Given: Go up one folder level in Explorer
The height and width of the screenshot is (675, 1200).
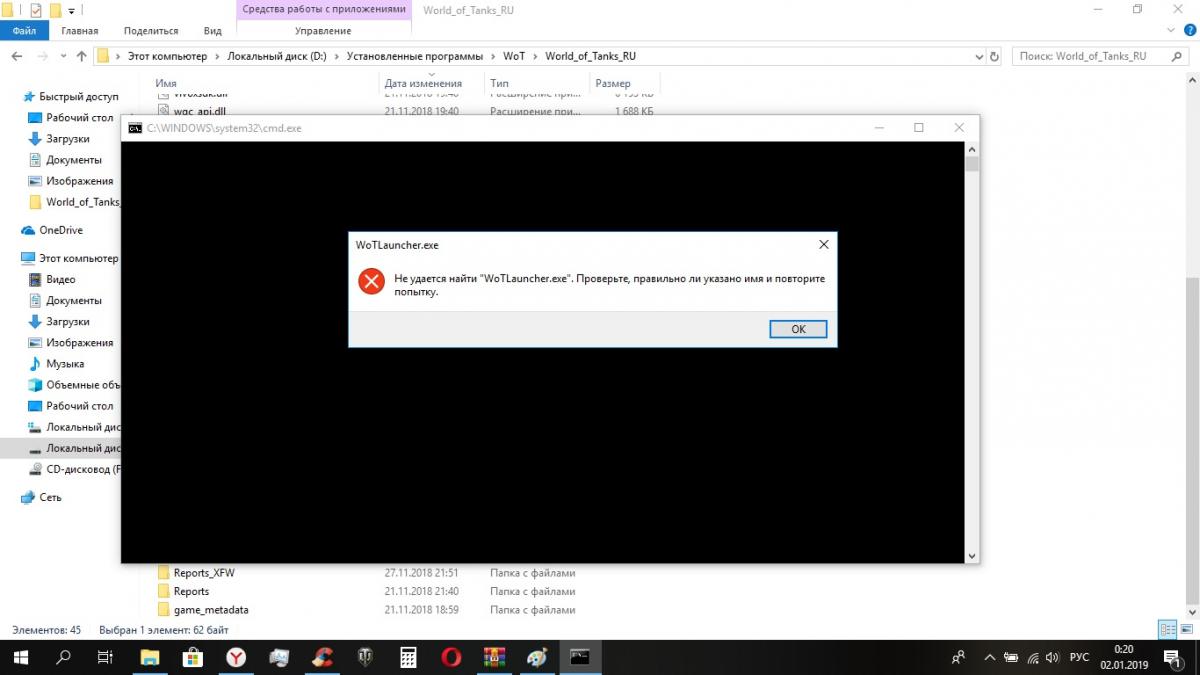Looking at the screenshot, I should pyautogui.click(x=82, y=56).
